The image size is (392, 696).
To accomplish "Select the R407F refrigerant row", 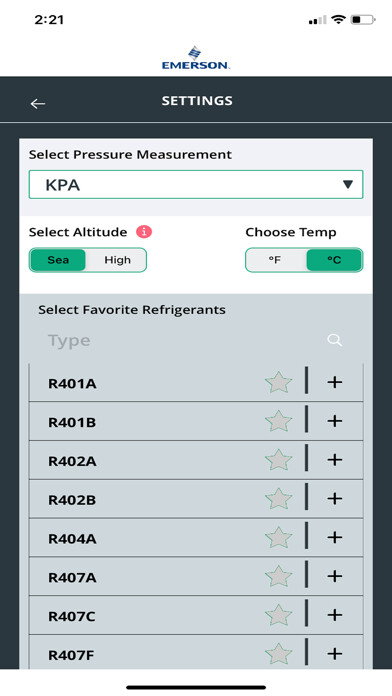I will pos(196,653).
